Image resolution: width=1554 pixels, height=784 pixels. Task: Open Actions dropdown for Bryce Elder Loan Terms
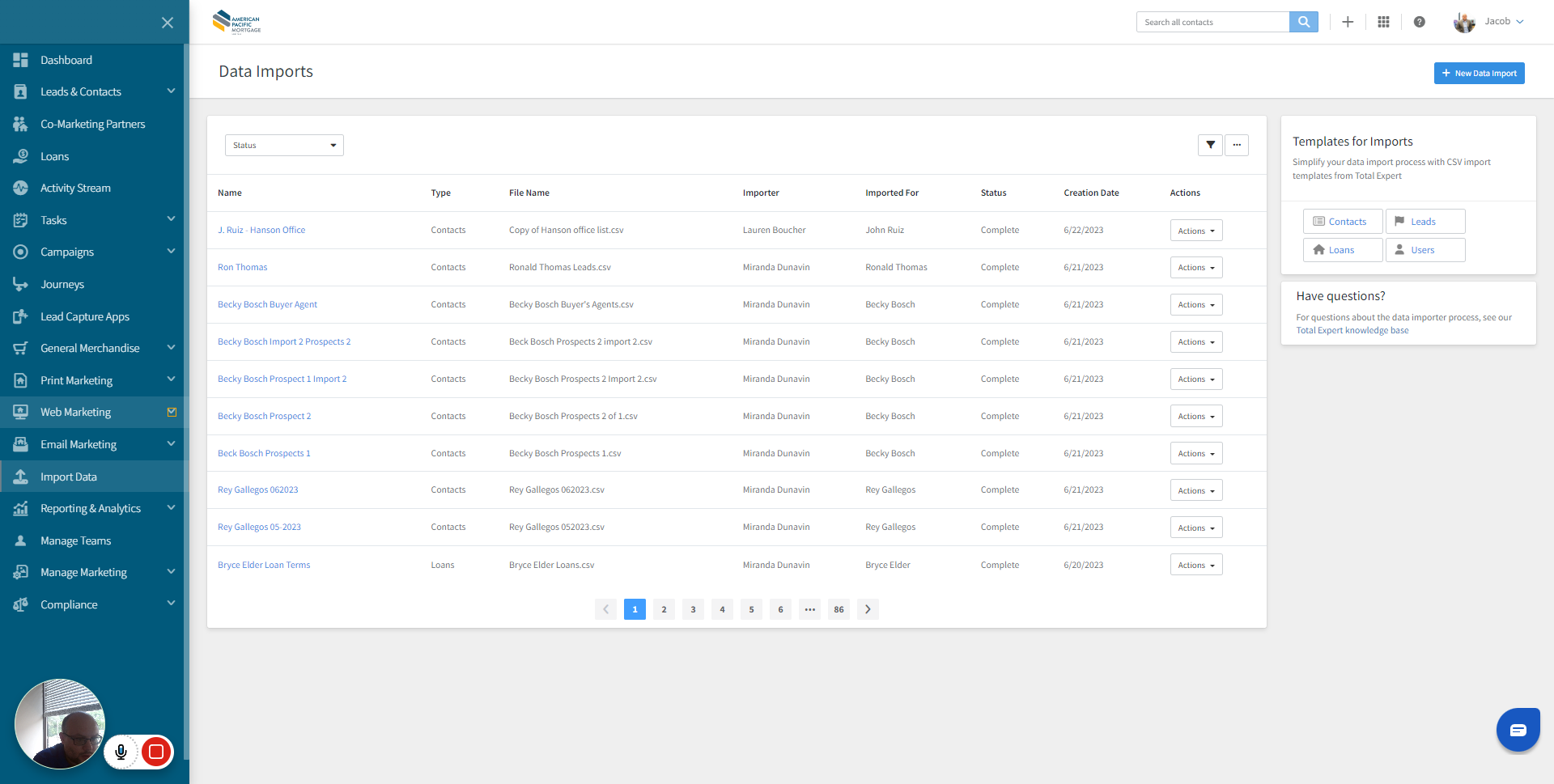coord(1196,565)
